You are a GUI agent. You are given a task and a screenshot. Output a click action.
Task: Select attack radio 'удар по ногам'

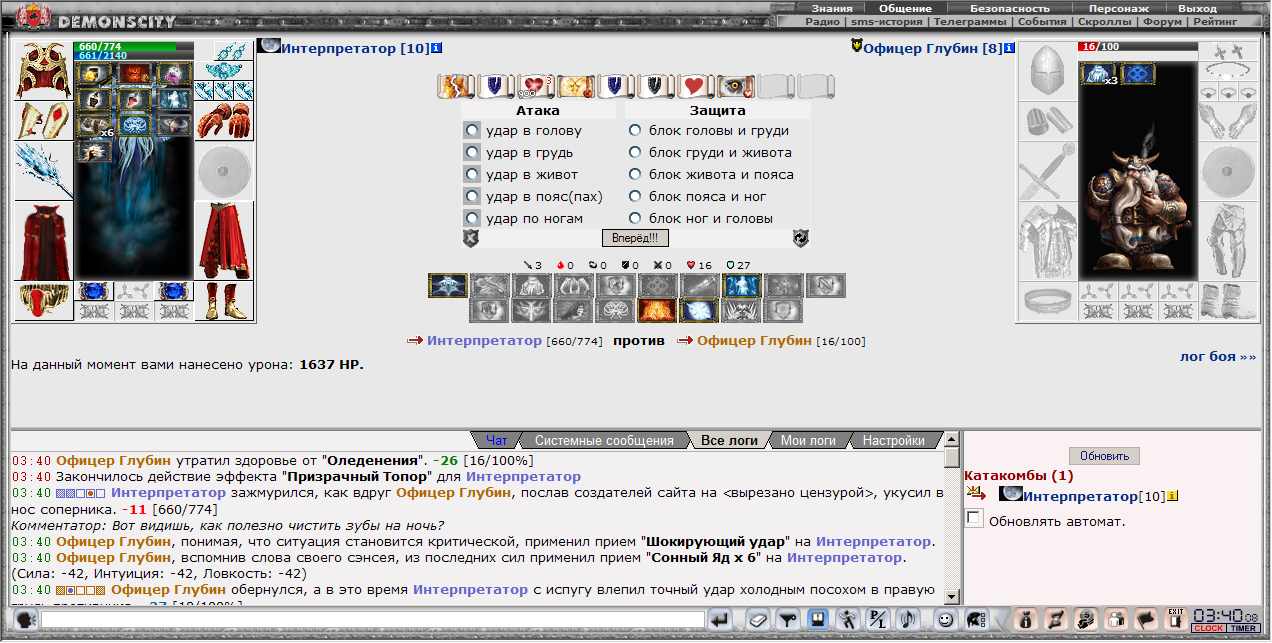tap(472, 219)
